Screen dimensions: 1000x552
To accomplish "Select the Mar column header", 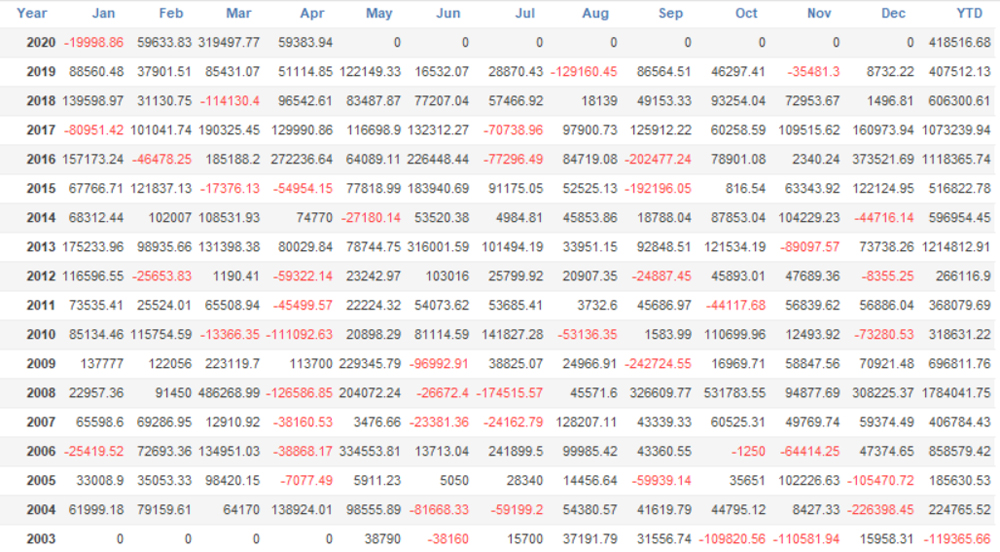I will [239, 14].
